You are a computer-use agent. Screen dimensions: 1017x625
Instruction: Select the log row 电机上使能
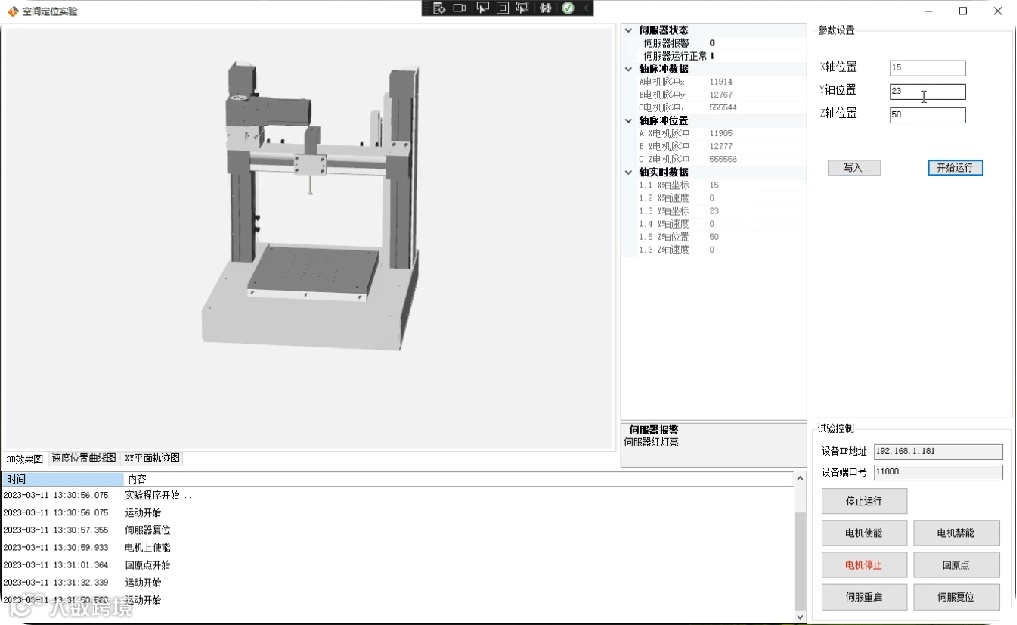pyautogui.click(x=397, y=548)
